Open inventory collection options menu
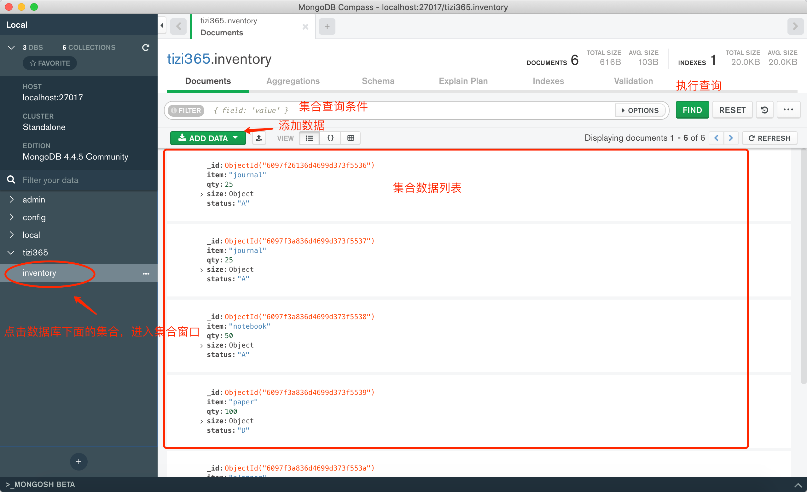Viewport: 807px width, 492px height. 146,274
